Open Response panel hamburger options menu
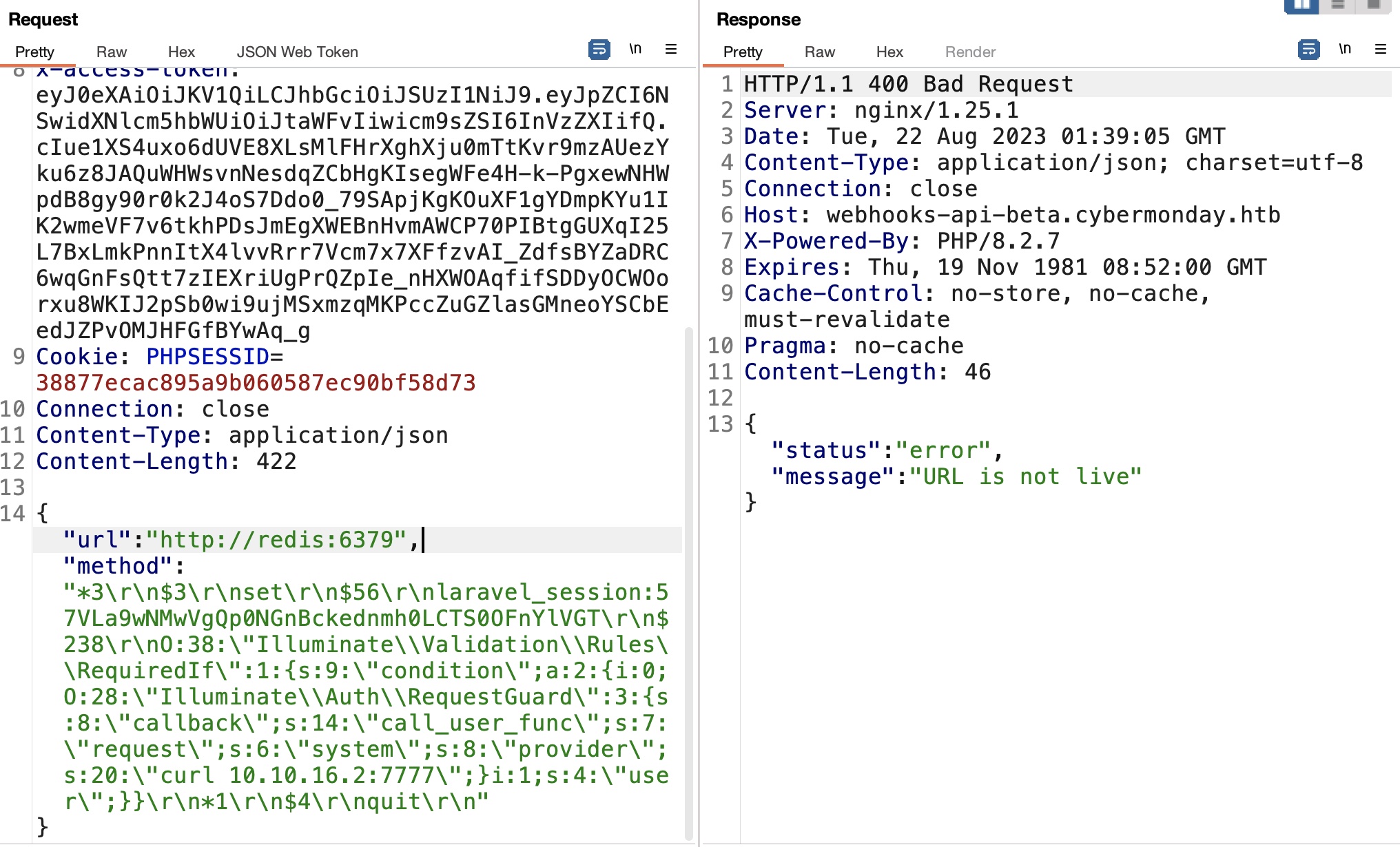The height and width of the screenshot is (847, 1400). click(x=1381, y=50)
